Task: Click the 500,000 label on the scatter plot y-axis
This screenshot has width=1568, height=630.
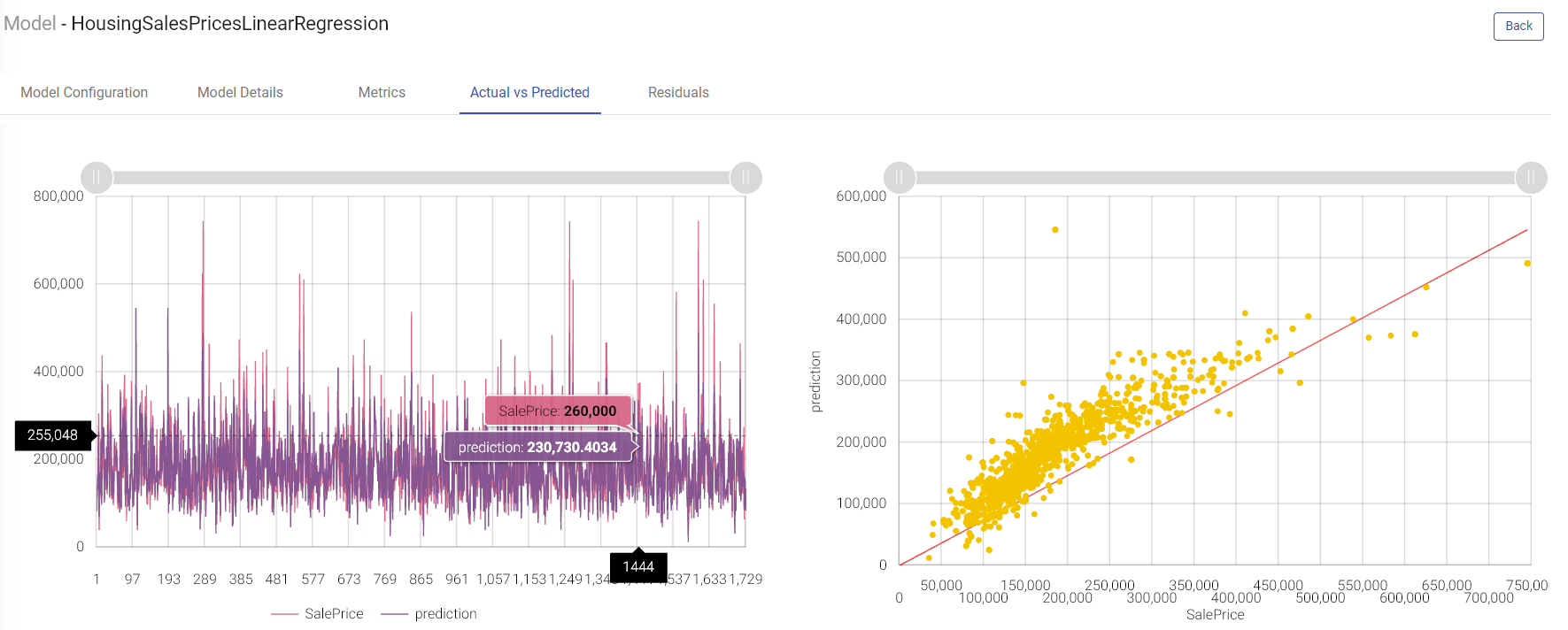Action: (x=861, y=257)
